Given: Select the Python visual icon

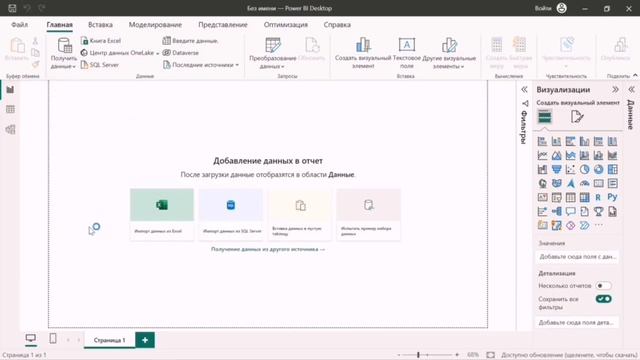Looking at the screenshot, I should (613, 198).
